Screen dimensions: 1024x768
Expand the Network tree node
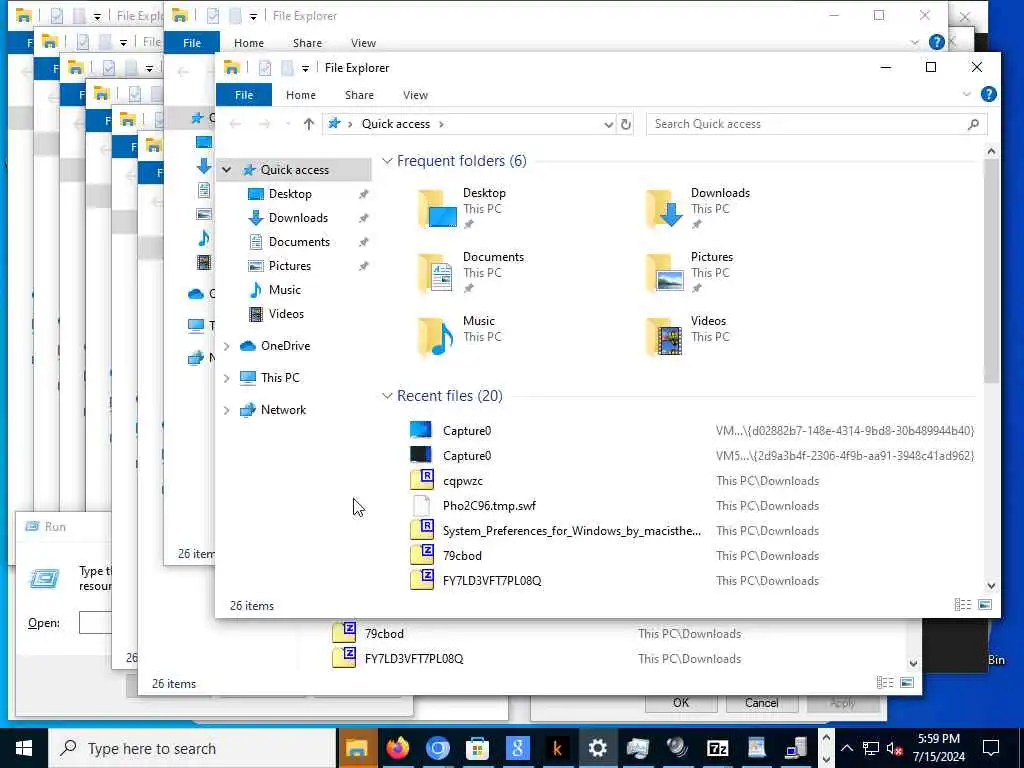tap(227, 410)
